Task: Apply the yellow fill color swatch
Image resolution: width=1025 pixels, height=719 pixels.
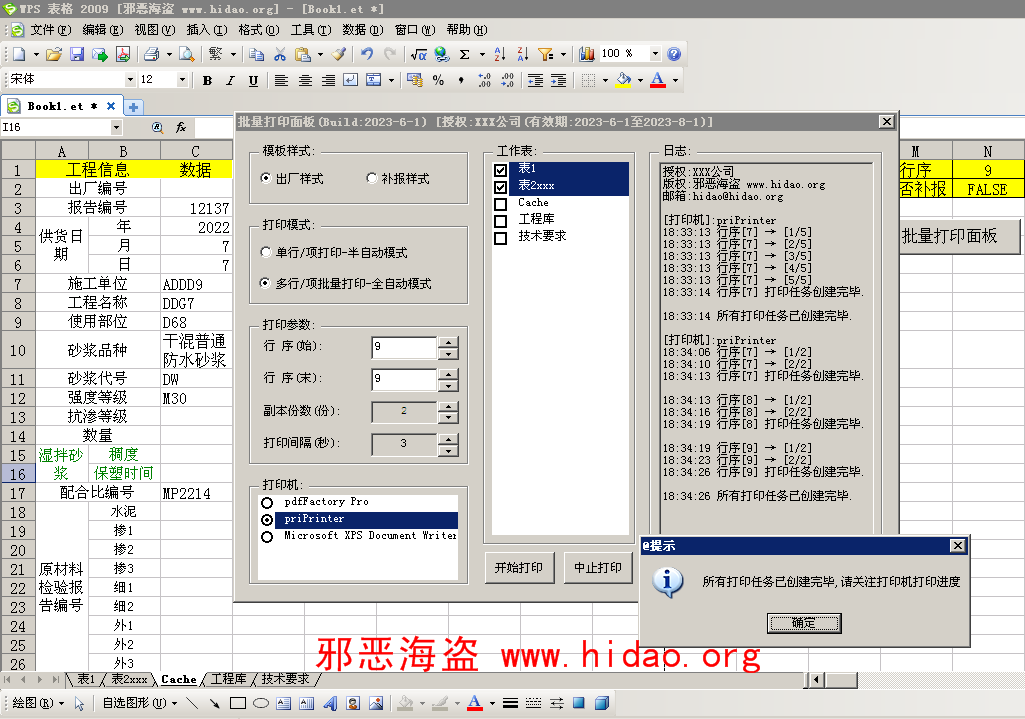Action: click(624, 80)
